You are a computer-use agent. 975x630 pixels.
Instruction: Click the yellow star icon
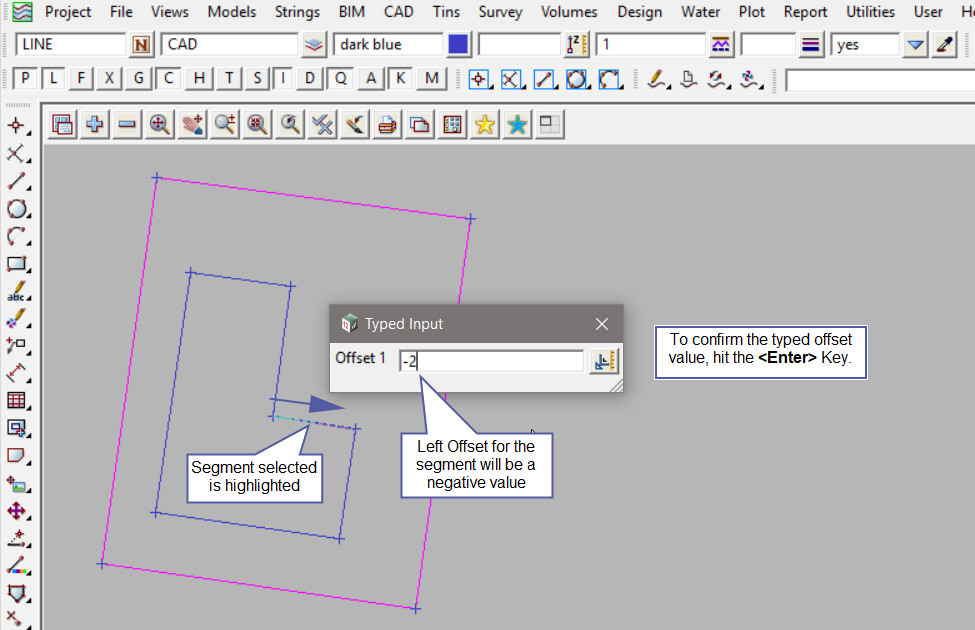coord(485,124)
